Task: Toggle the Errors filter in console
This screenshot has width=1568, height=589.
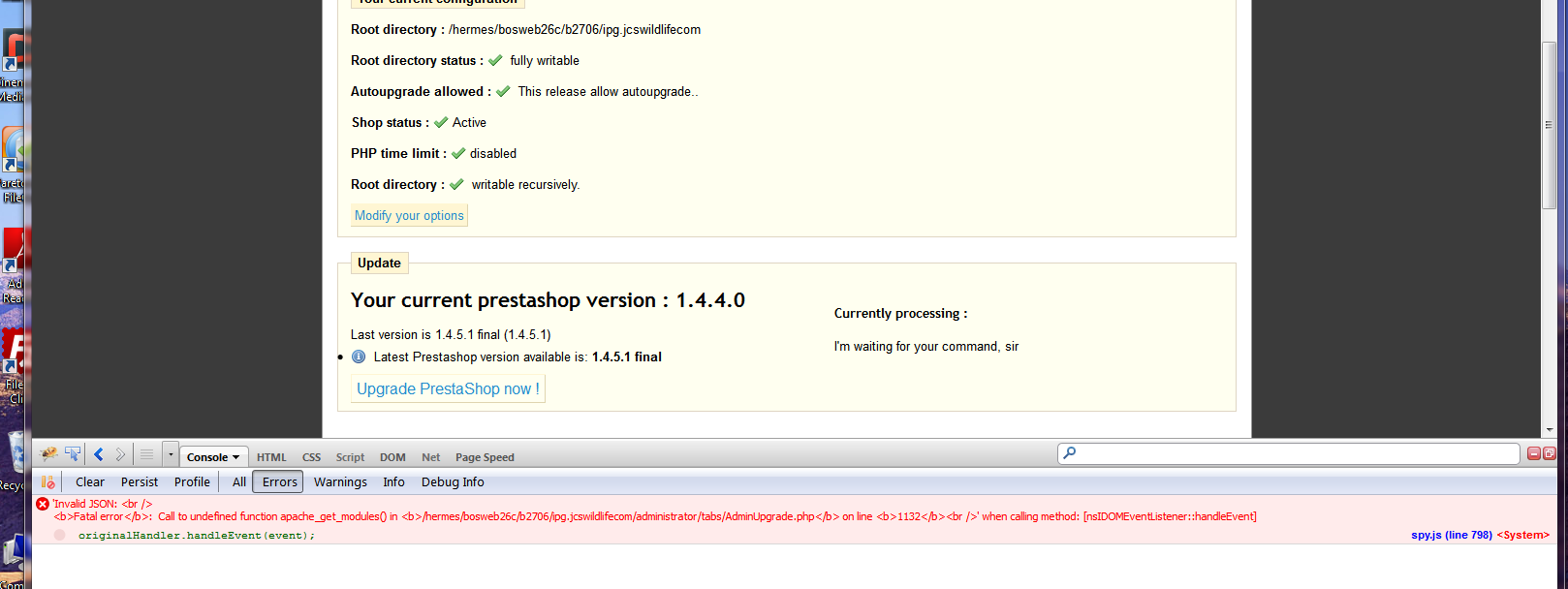Action: (279, 481)
